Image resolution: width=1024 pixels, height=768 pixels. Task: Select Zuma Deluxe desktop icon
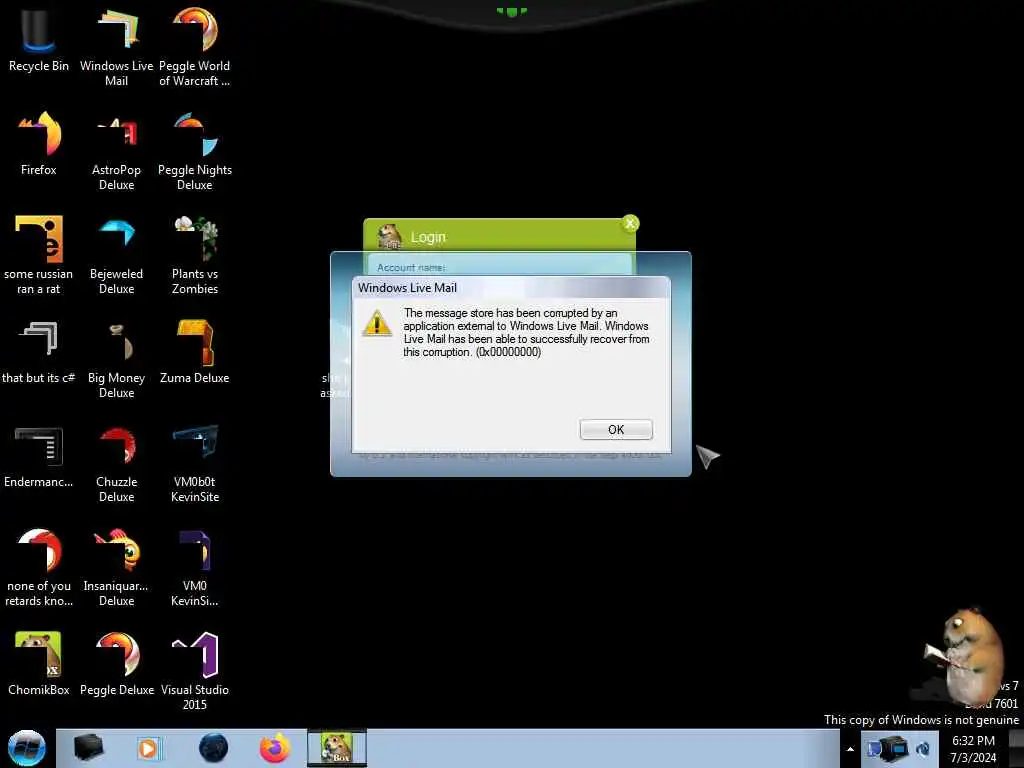(195, 352)
